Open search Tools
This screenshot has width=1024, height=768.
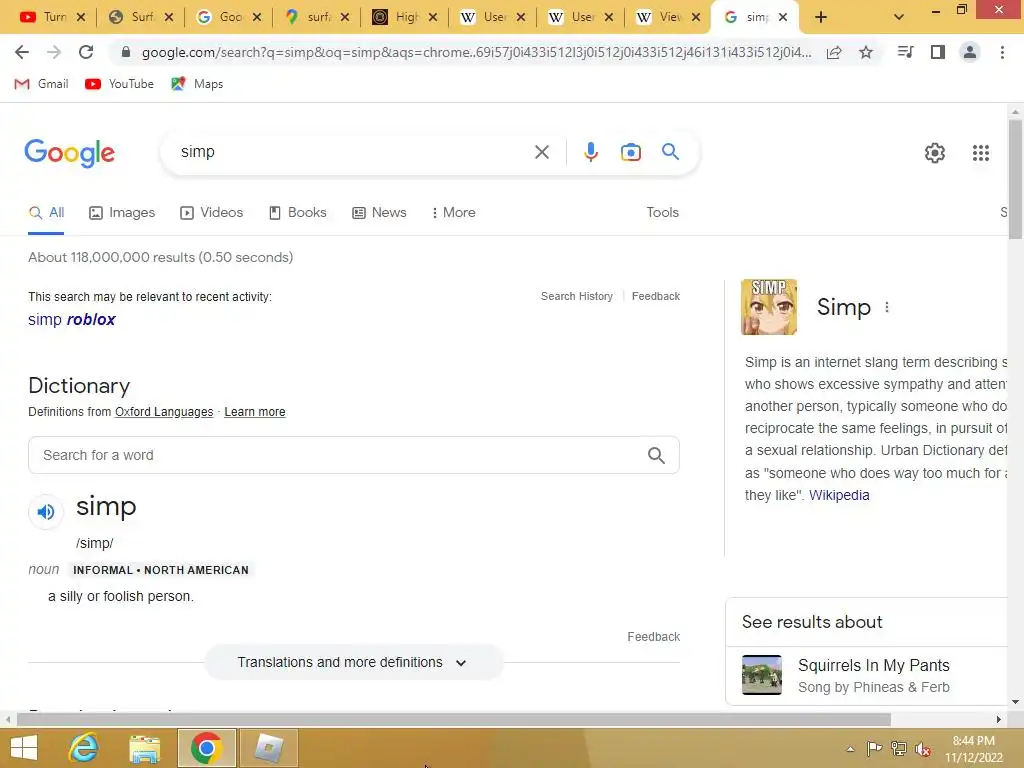(662, 213)
